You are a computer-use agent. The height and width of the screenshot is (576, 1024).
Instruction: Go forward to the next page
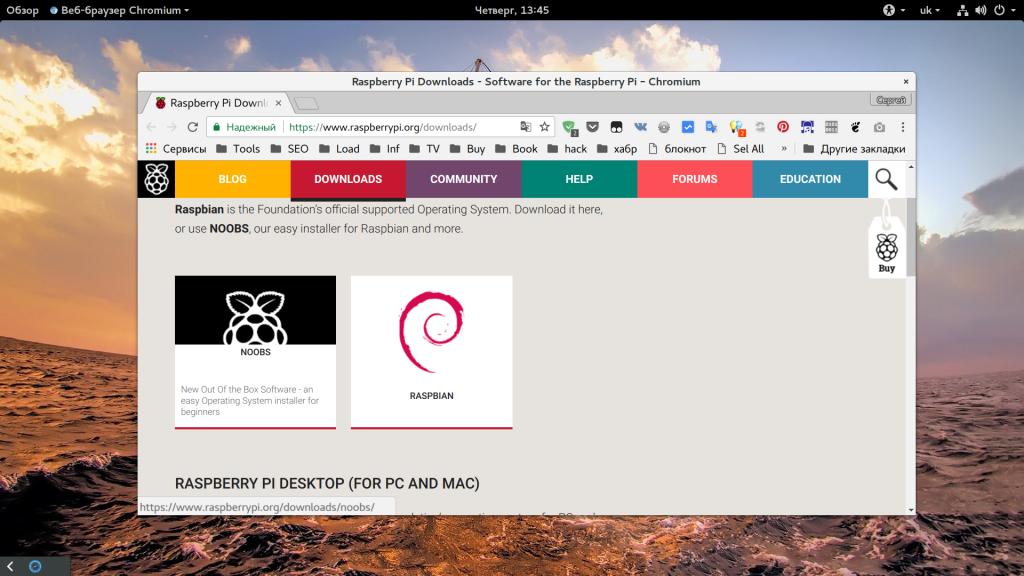[x=172, y=127]
